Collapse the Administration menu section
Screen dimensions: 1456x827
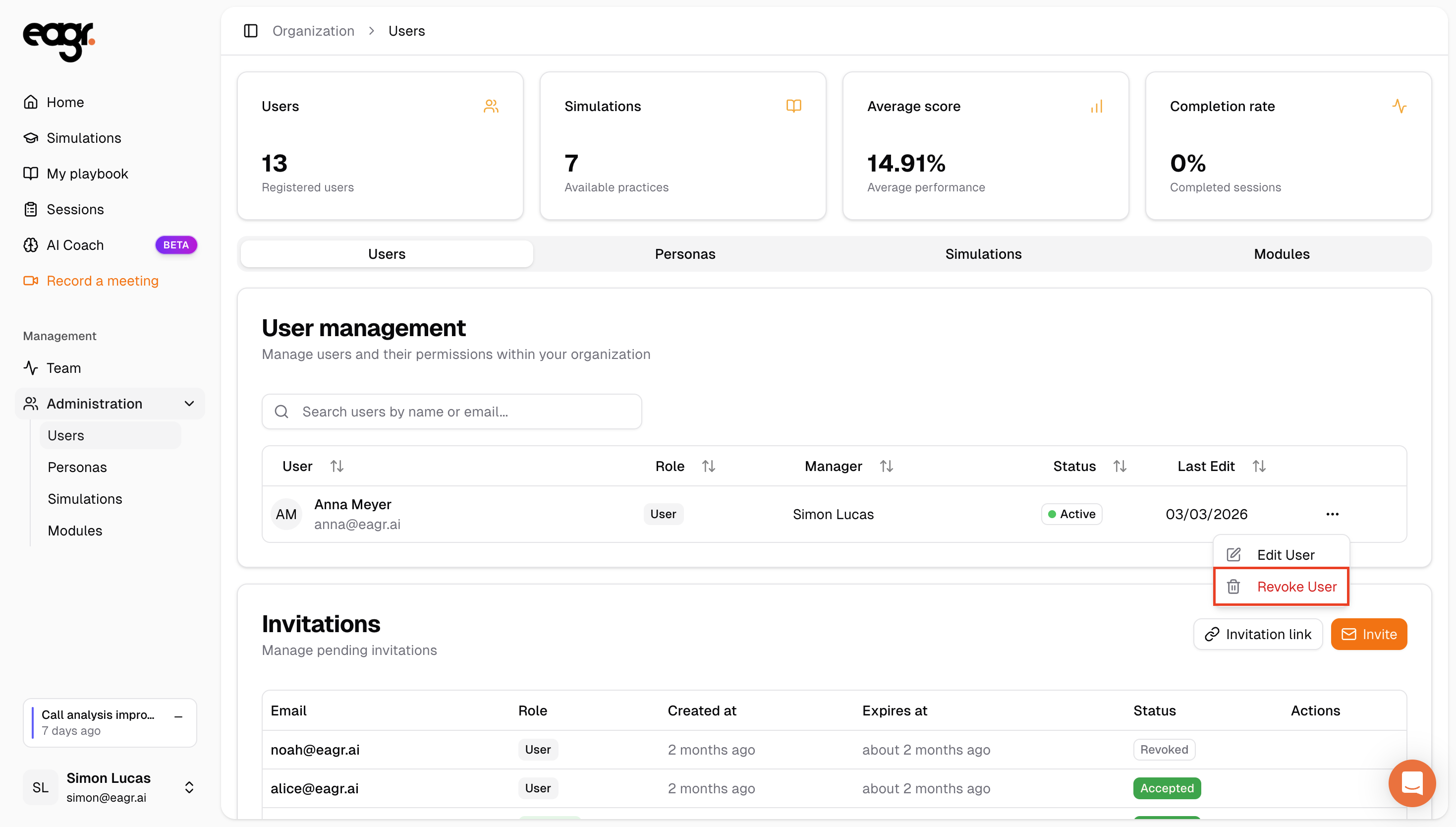pyautogui.click(x=189, y=404)
